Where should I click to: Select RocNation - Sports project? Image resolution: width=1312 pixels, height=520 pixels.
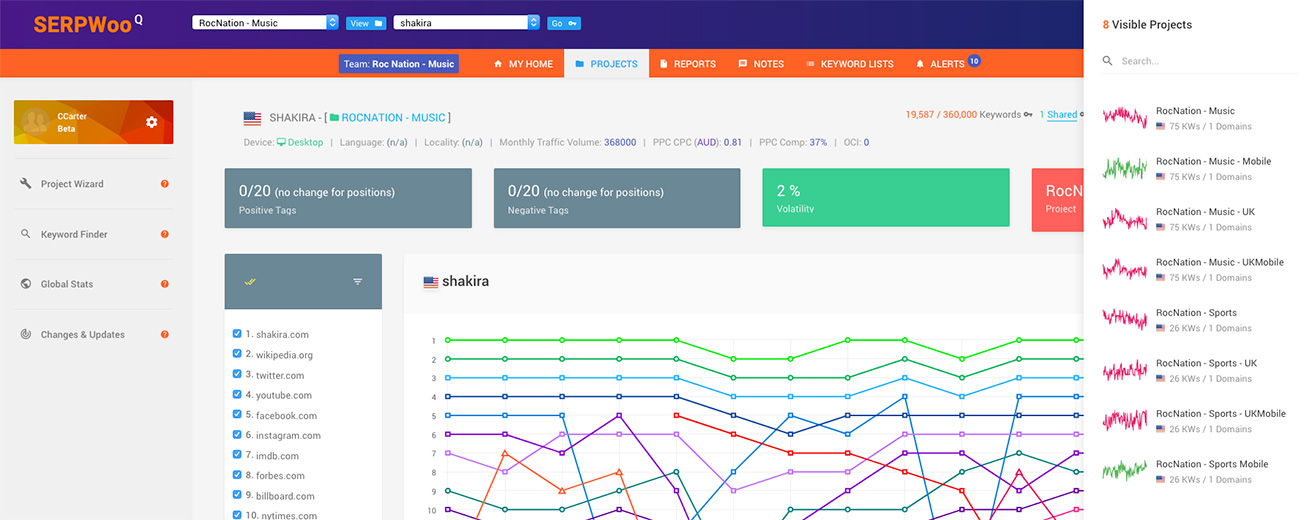[1199, 320]
